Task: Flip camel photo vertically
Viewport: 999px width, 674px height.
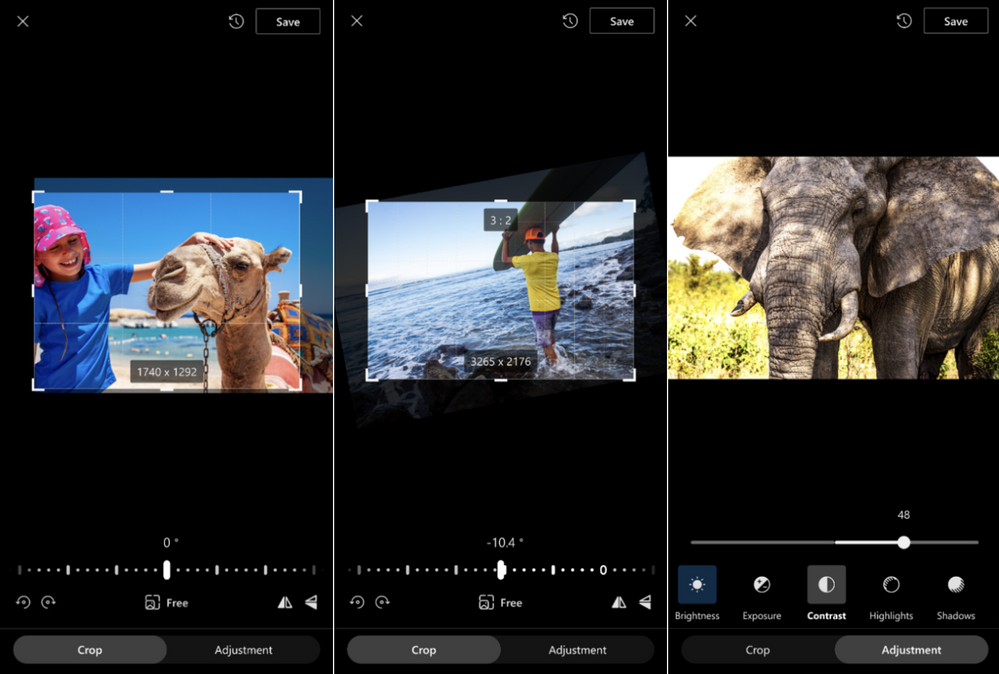Action: 311,602
